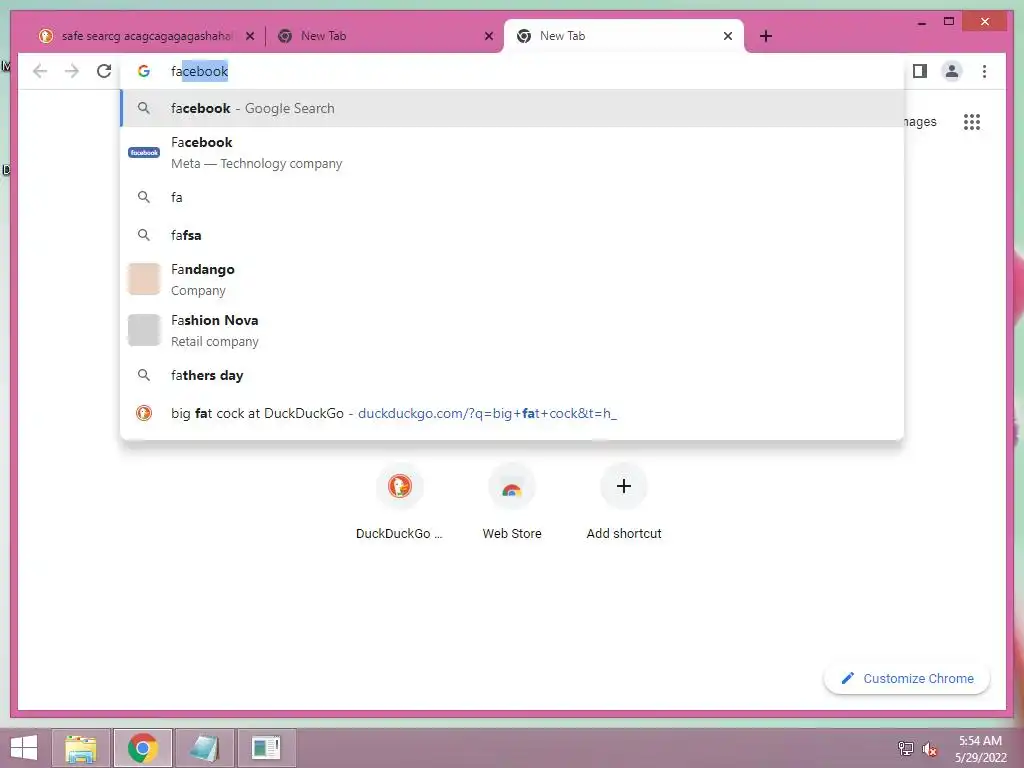Select the 'fathers day' search suggestion
The height and width of the screenshot is (768, 1024).
[x=512, y=376]
